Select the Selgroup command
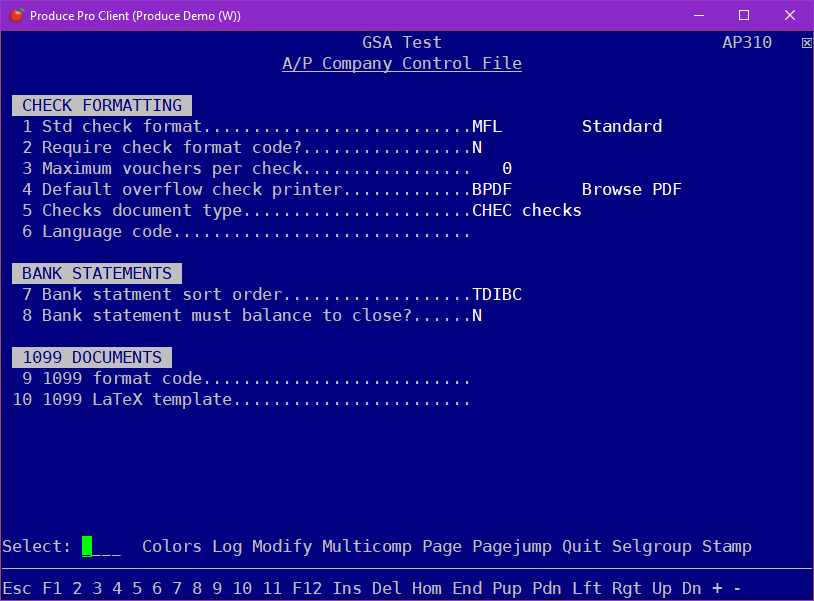The width and height of the screenshot is (814, 601). [x=652, y=547]
